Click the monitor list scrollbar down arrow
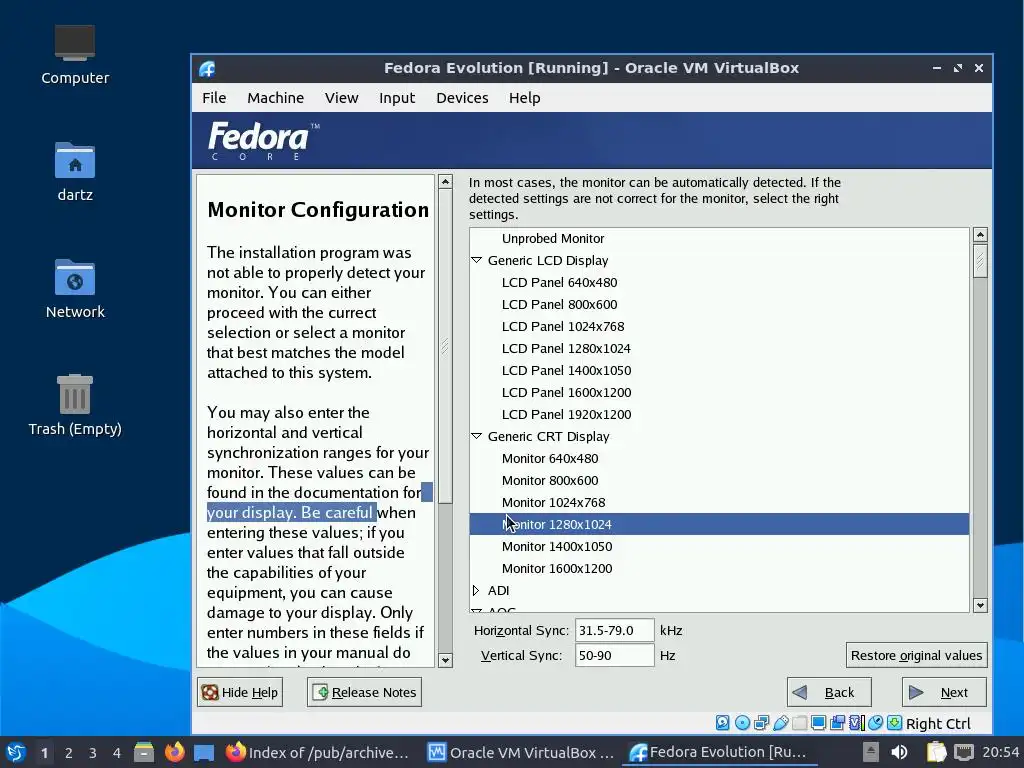Screen dimensions: 1024x768 980,605
